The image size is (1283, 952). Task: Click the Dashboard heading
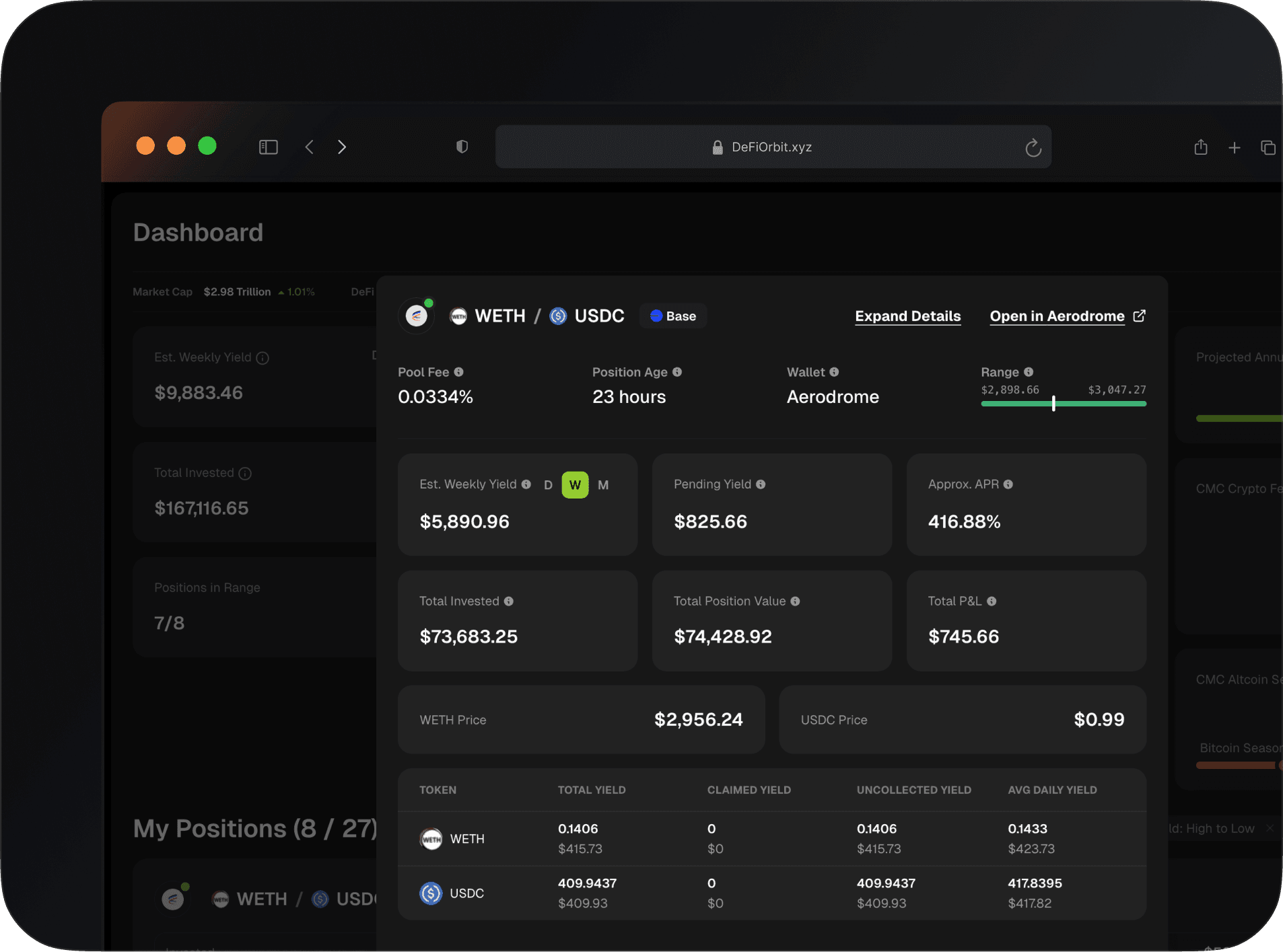(x=198, y=233)
